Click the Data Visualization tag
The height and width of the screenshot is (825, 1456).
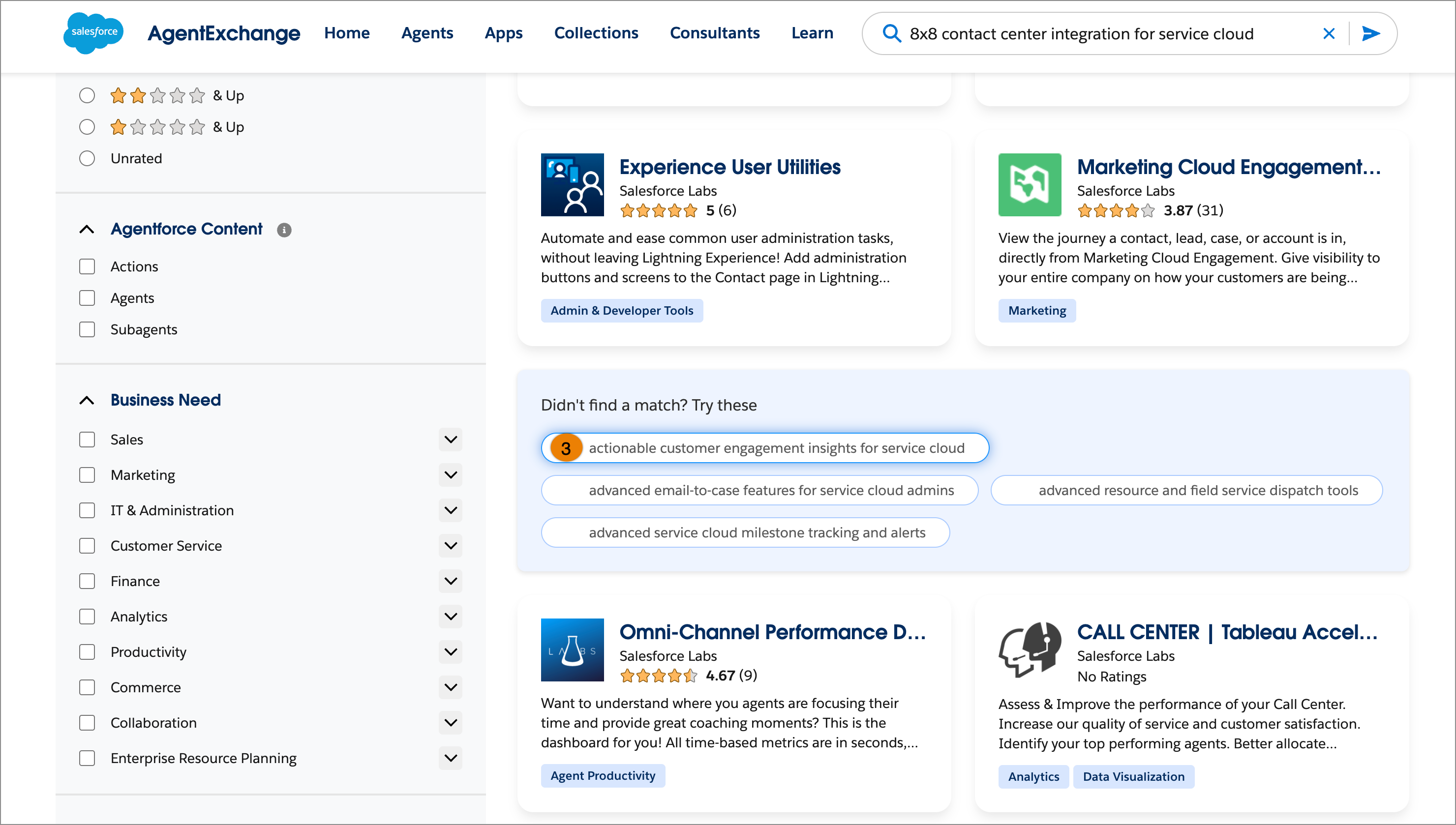coord(1133,776)
